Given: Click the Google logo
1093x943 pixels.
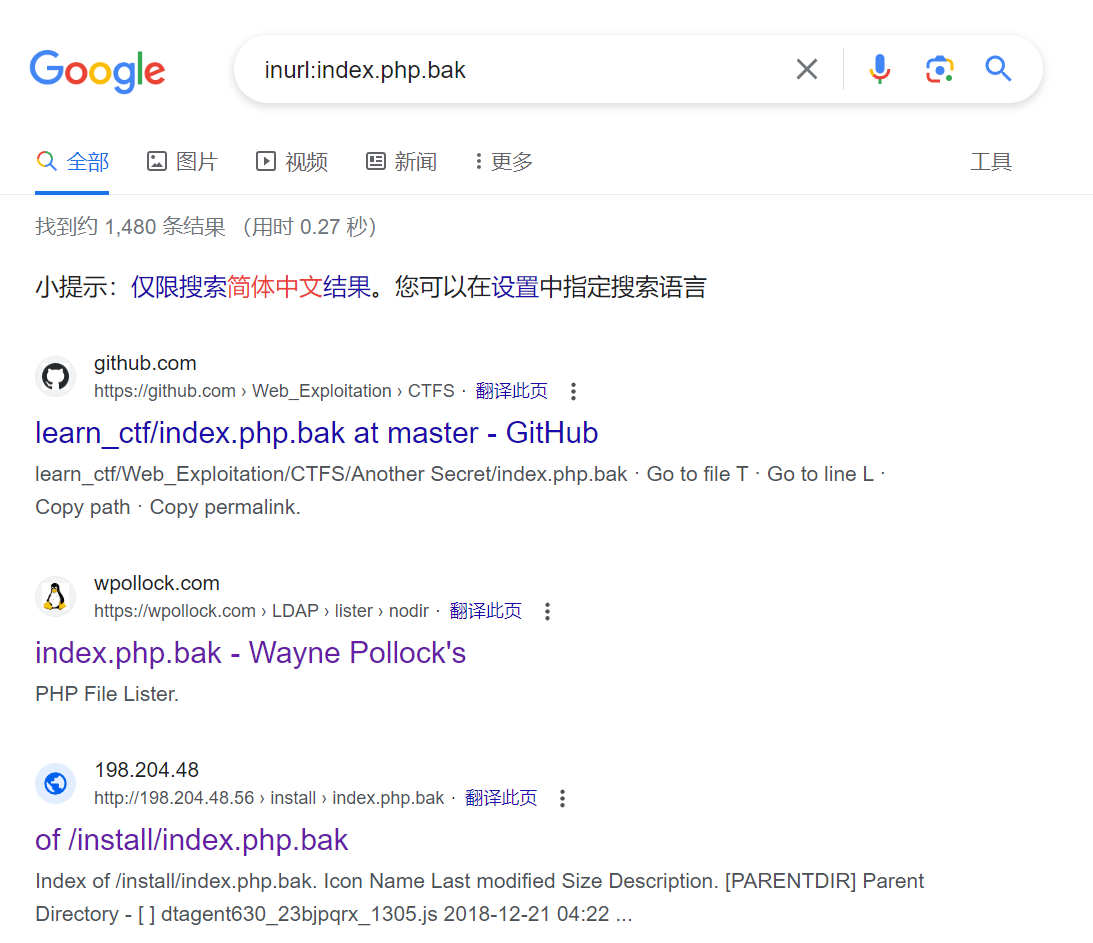Looking at the screenshot, I should (97, 70).
